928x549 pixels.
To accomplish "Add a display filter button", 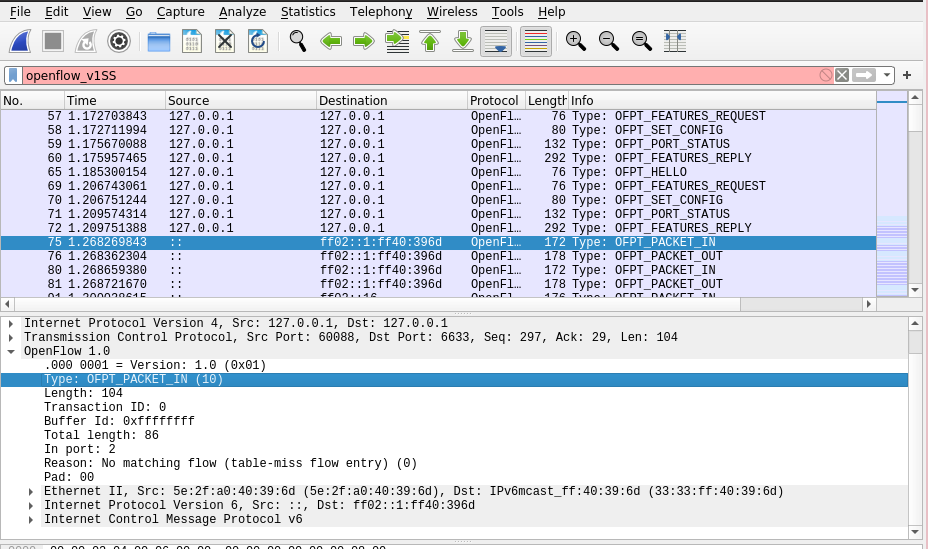I will [x=907, y=75].
